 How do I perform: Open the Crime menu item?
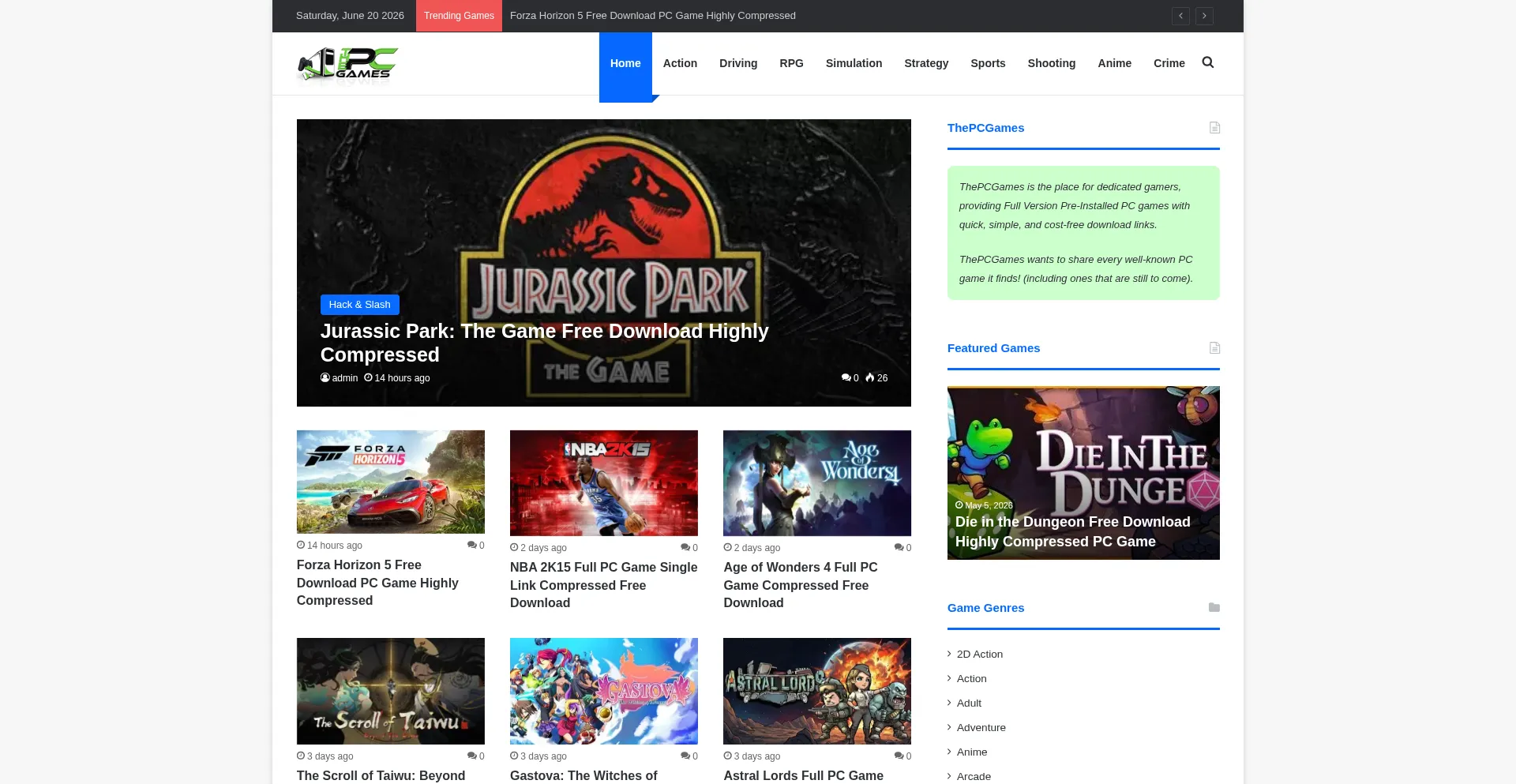point(1169,63)
